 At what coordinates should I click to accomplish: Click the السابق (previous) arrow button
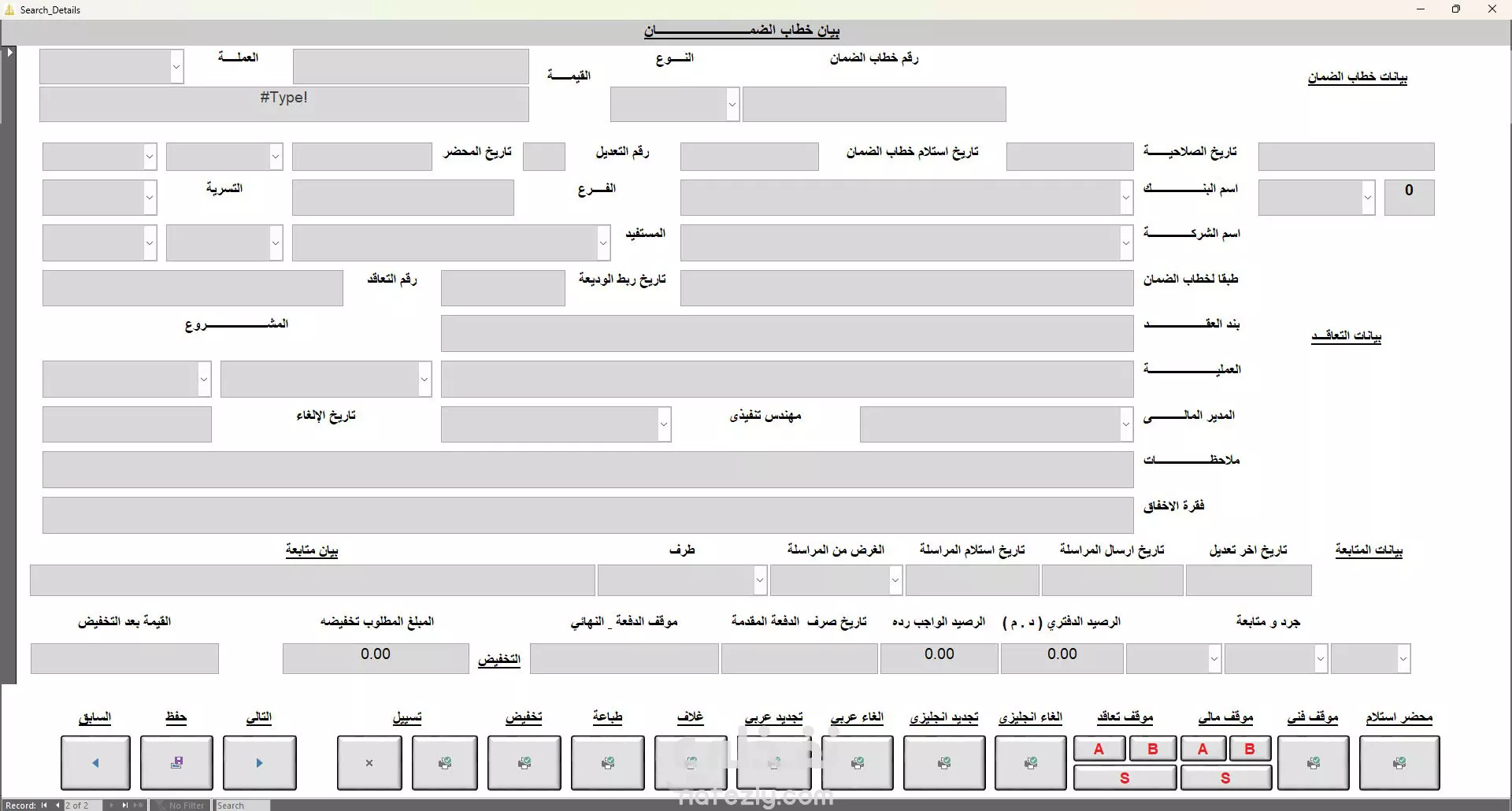pos(95,762)
